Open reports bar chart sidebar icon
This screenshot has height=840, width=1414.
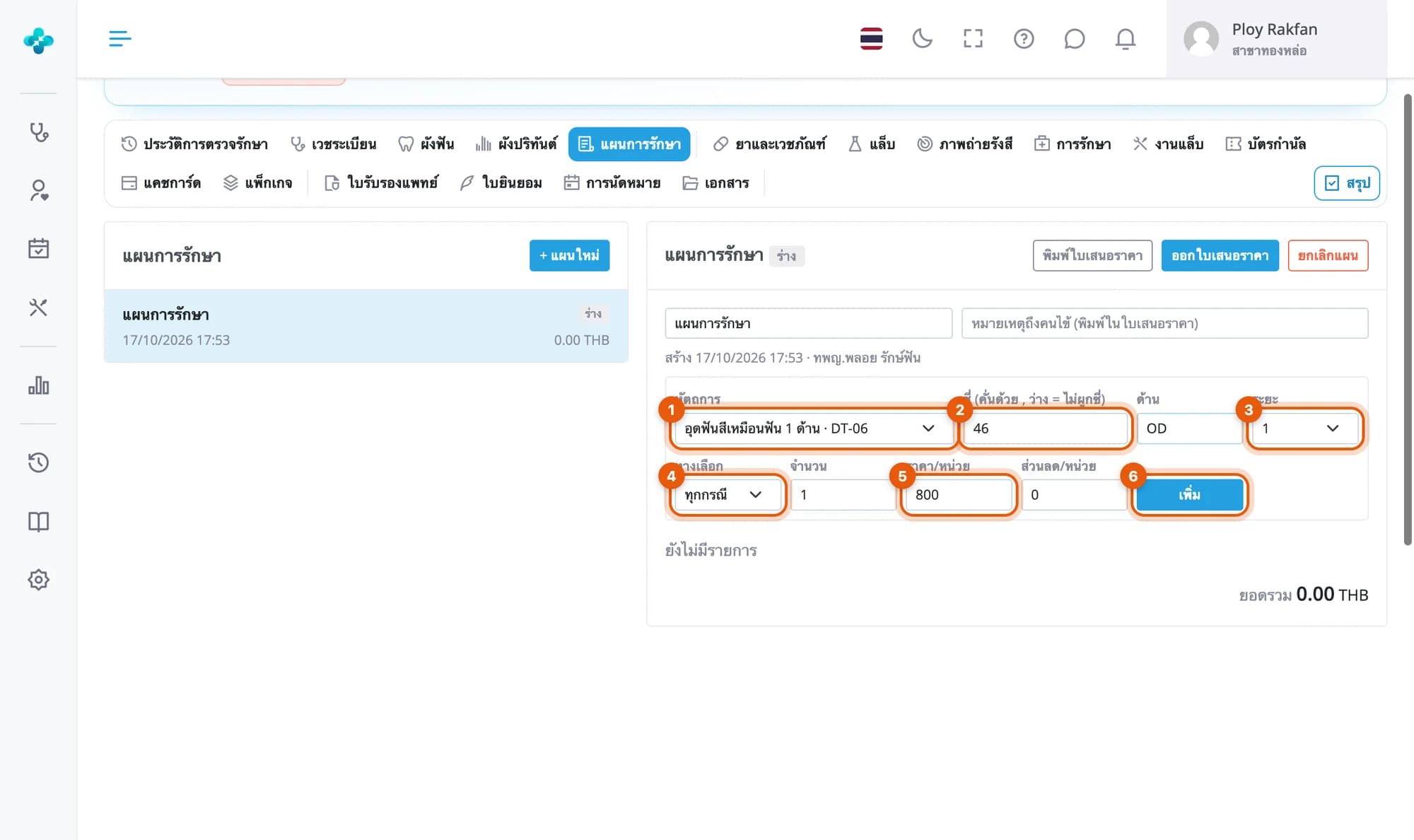pos(38,385)
